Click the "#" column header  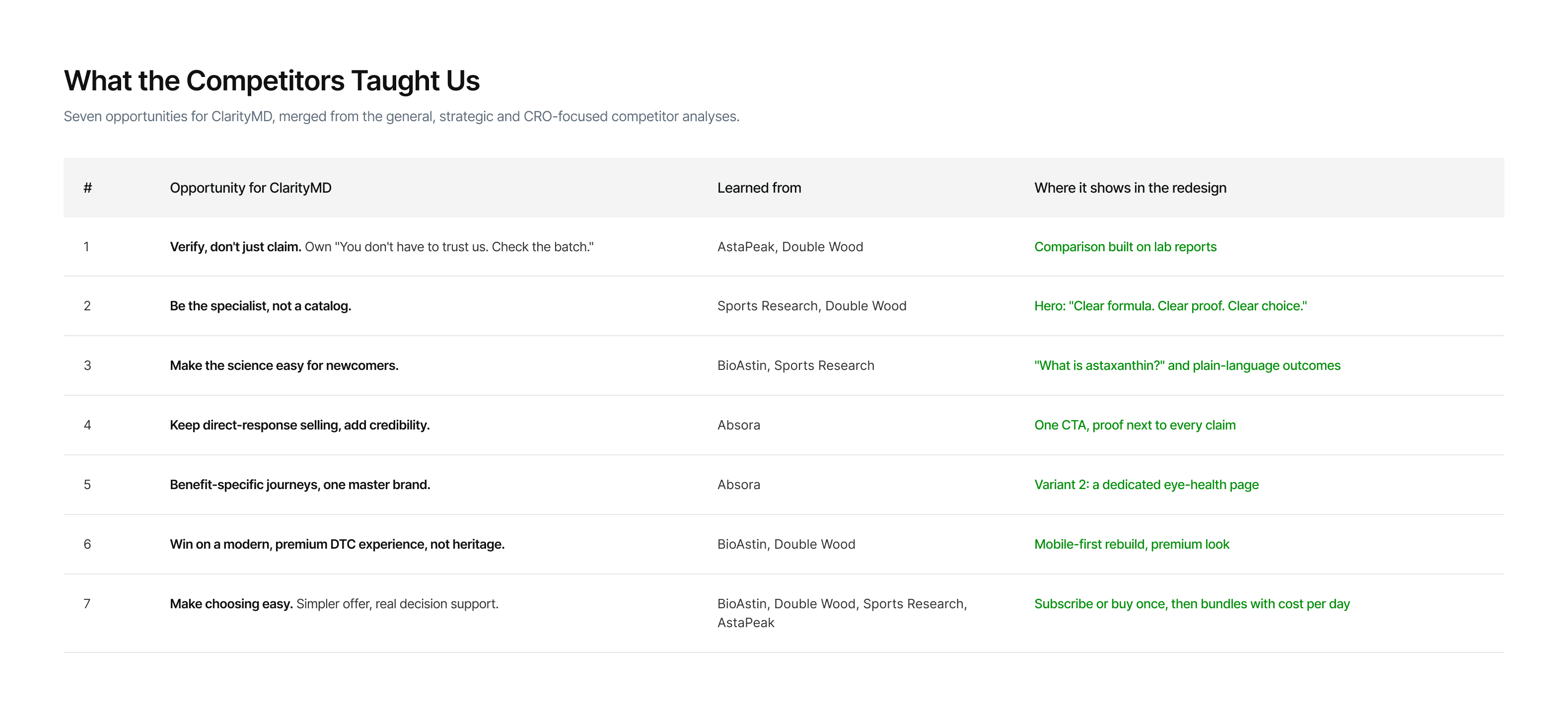tap(88, 188)
